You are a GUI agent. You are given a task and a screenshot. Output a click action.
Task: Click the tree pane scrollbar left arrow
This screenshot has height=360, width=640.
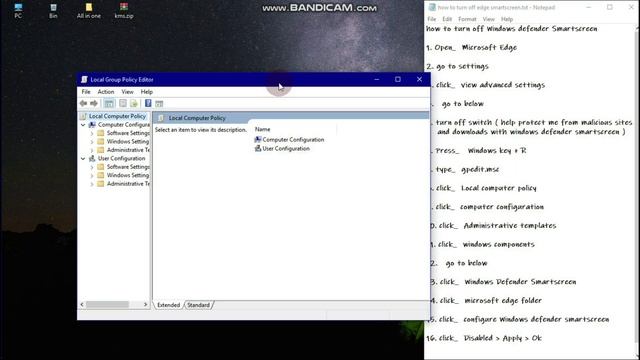pyautogui.click(x=82, y=304)
